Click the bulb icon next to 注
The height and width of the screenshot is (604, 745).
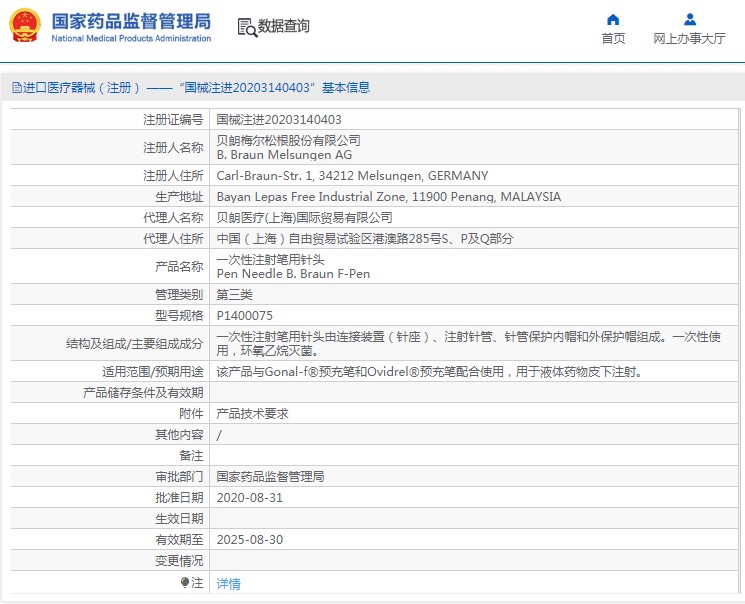185,582
